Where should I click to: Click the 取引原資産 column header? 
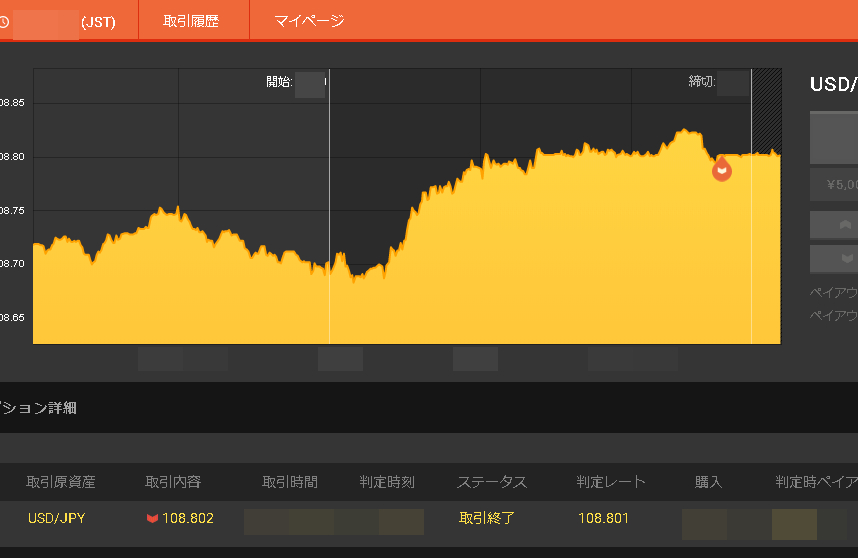(61, 482)
